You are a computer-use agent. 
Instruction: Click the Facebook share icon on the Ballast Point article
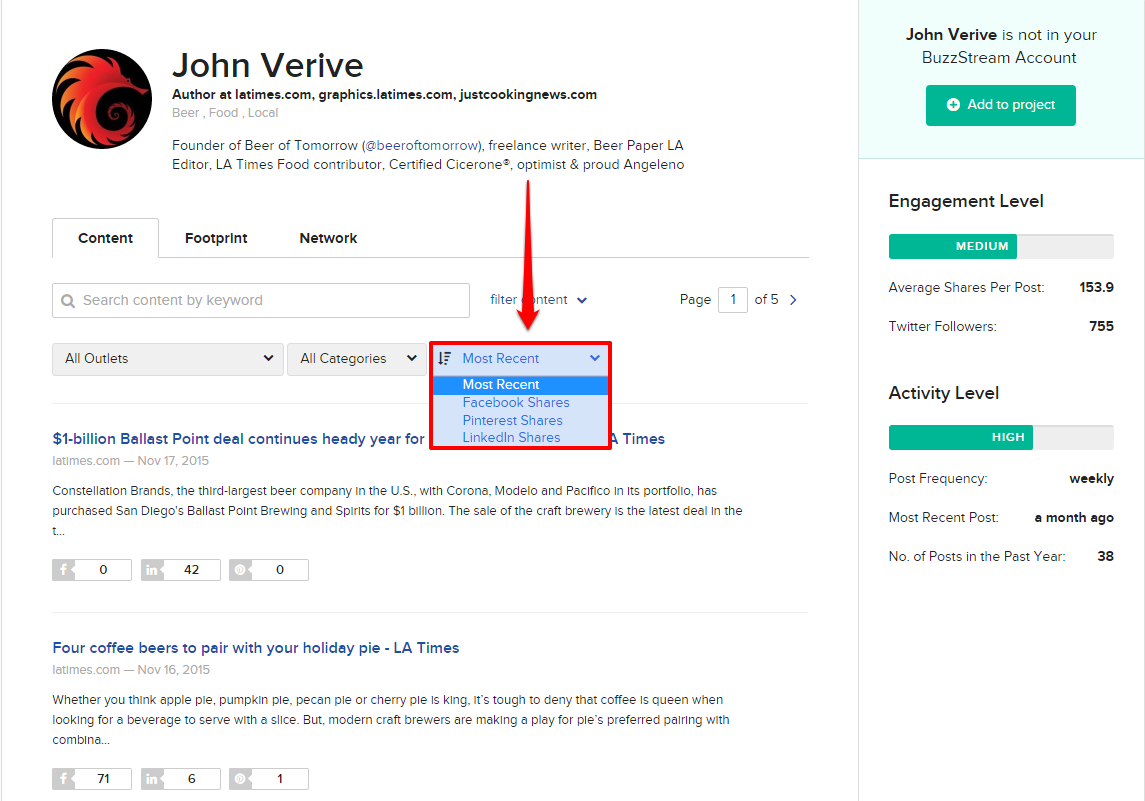point(65,569)
